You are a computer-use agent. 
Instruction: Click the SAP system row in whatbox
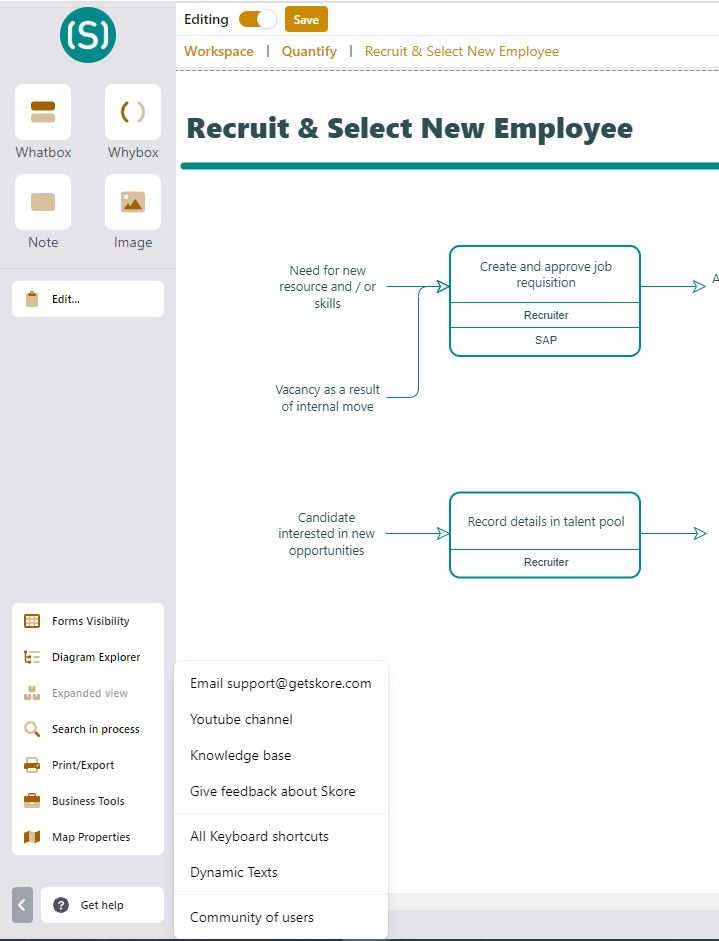(545, 340)
